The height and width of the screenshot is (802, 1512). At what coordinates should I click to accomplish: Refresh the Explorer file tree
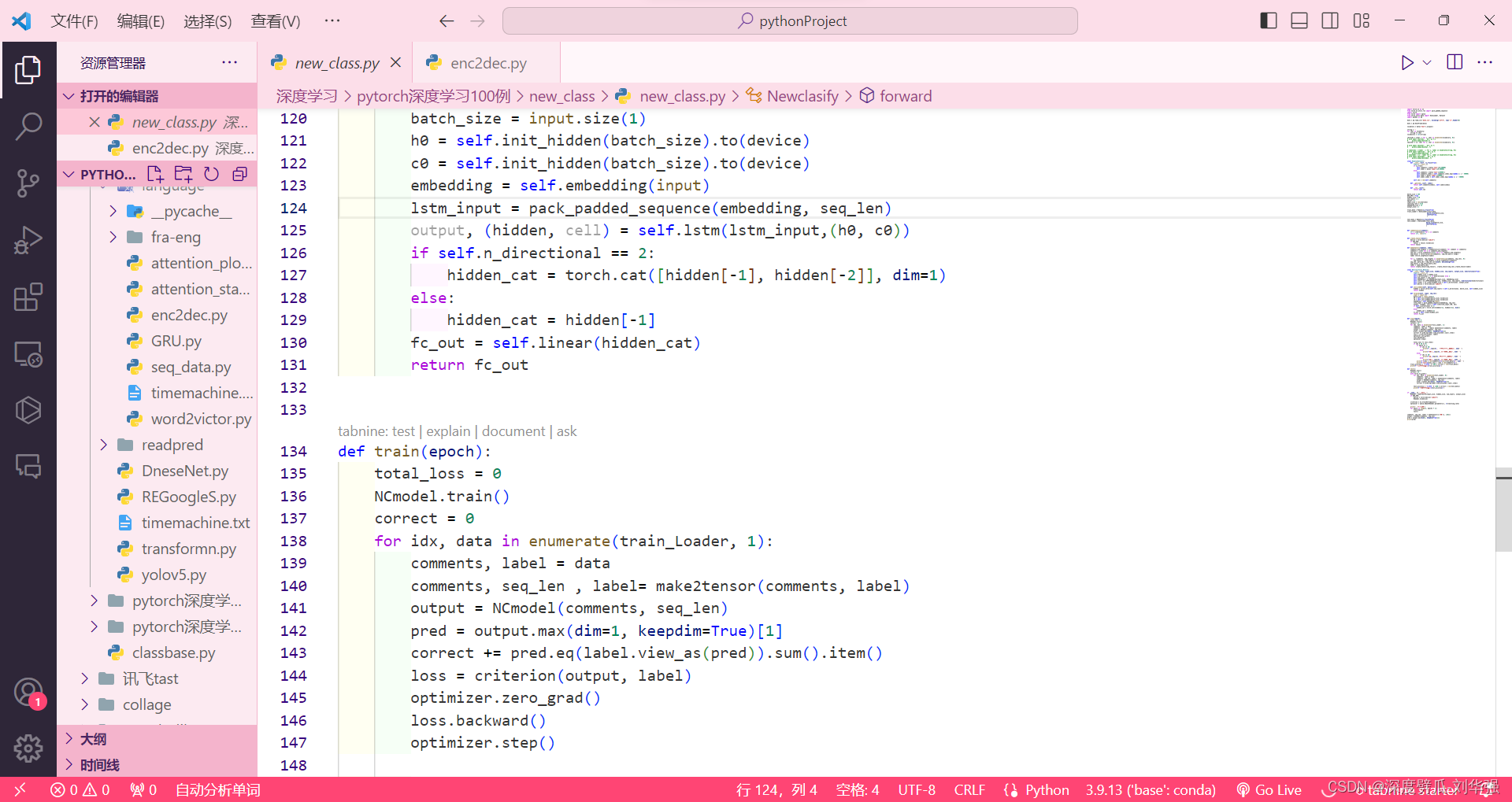(211, 174)
